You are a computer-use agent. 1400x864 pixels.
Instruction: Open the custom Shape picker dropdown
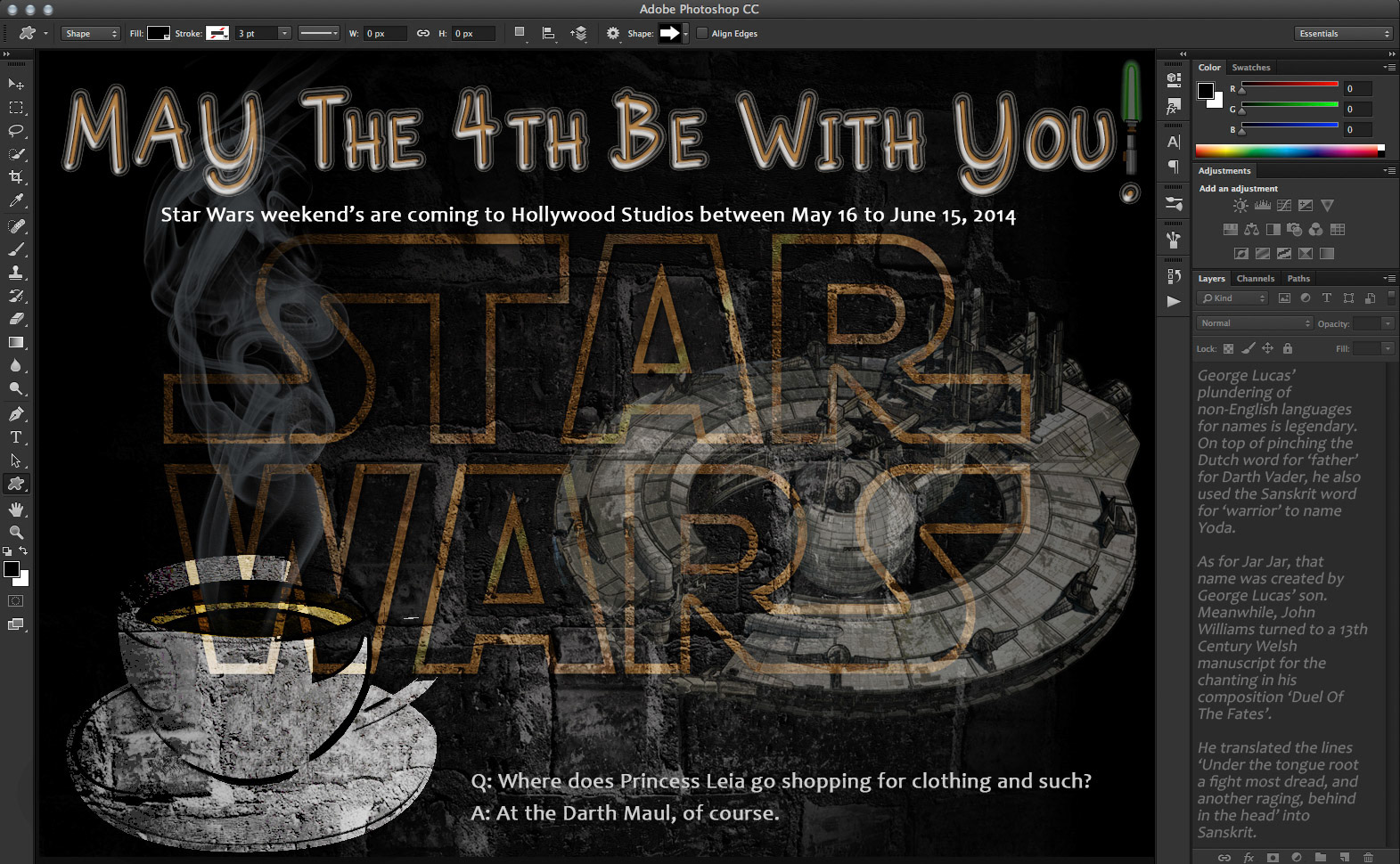(x=684, y=34)
